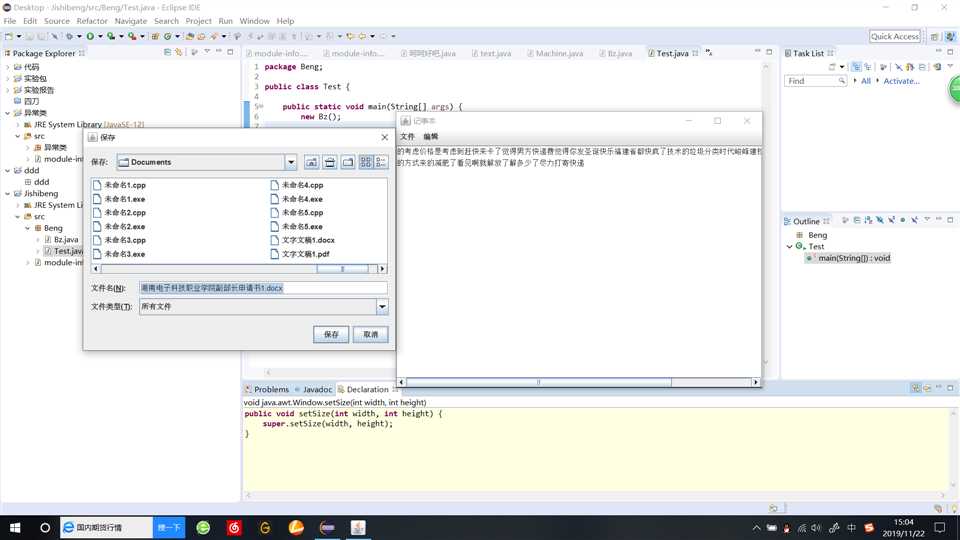Viewport: 960px width, 540px height.
Task: Open the Java perspective icon top right
Action: pyautogui.click(x=950, y=37)
